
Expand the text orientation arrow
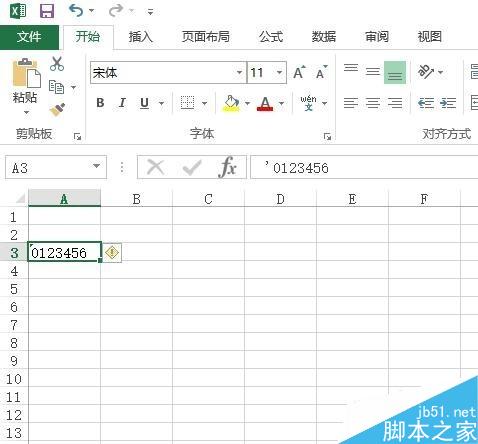(x=441, y=72)
